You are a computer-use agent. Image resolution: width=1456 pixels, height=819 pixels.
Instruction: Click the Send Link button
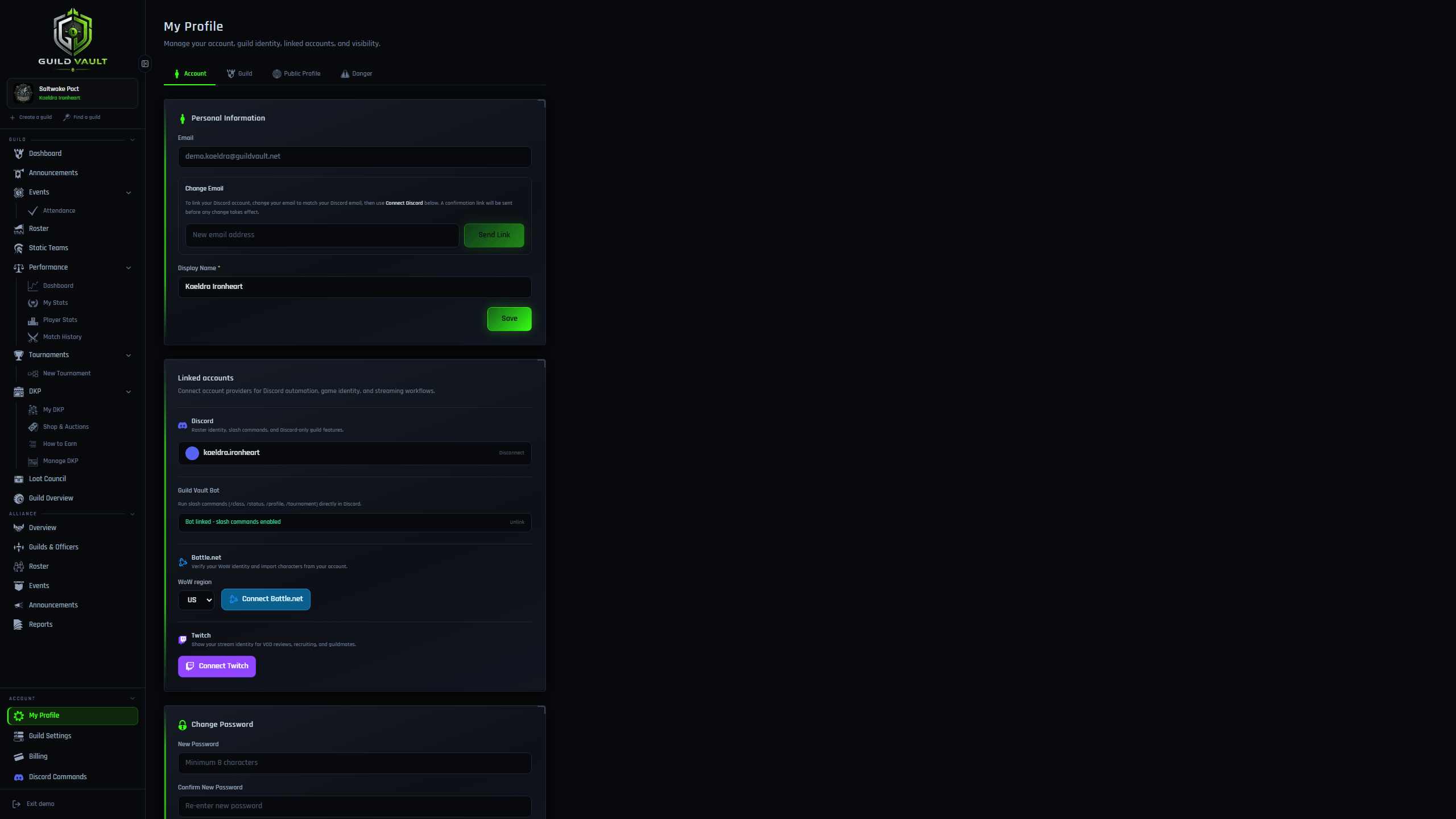click(494, 235)
